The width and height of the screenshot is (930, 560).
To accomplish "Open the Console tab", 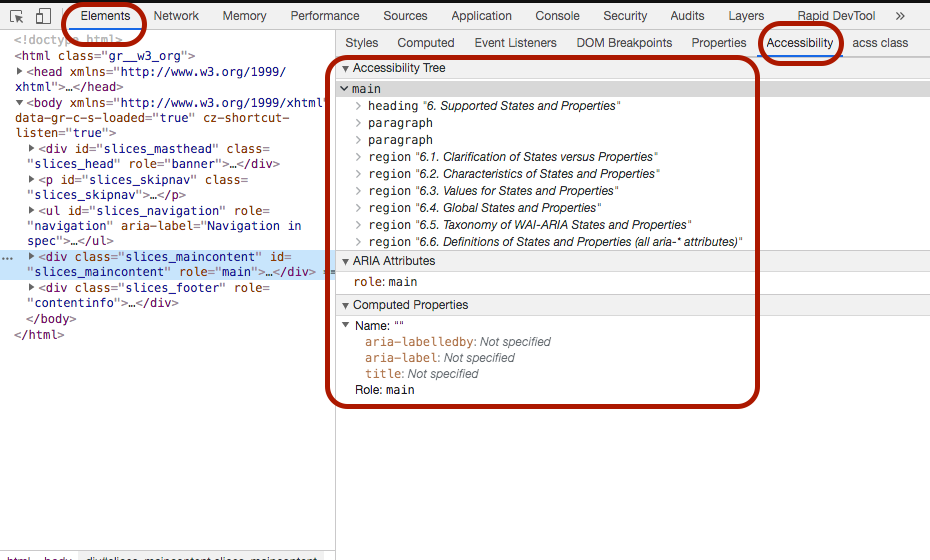I will pos(558,16).
